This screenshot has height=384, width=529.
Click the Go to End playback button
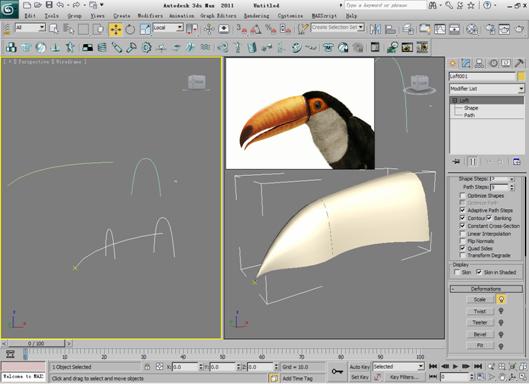point(478,366)
